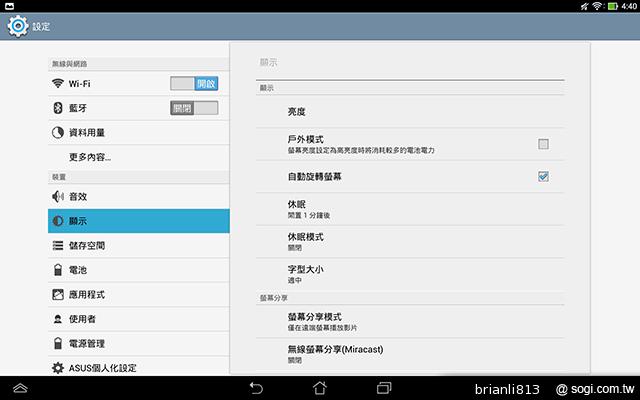Select 藍牙 in the settings sidebar
640x400 pixels.
click(139, 108)
